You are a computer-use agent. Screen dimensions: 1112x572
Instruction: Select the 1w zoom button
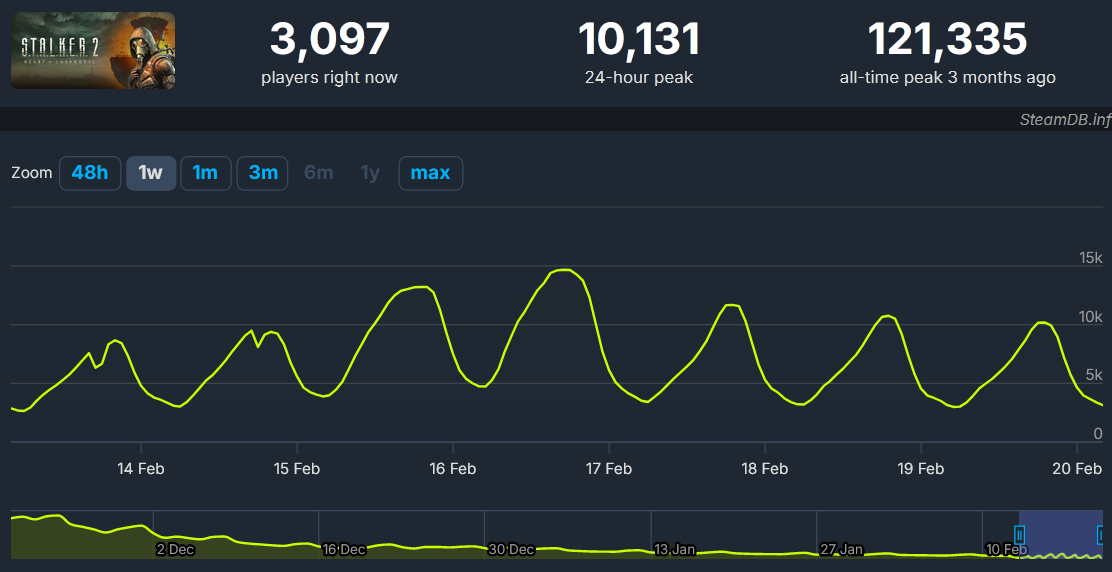coord(150,173)
